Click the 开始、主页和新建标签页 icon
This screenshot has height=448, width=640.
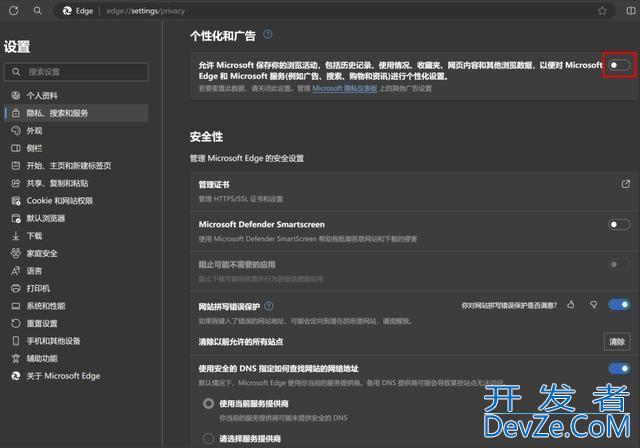pyautogui.click(x=16, y=166)
